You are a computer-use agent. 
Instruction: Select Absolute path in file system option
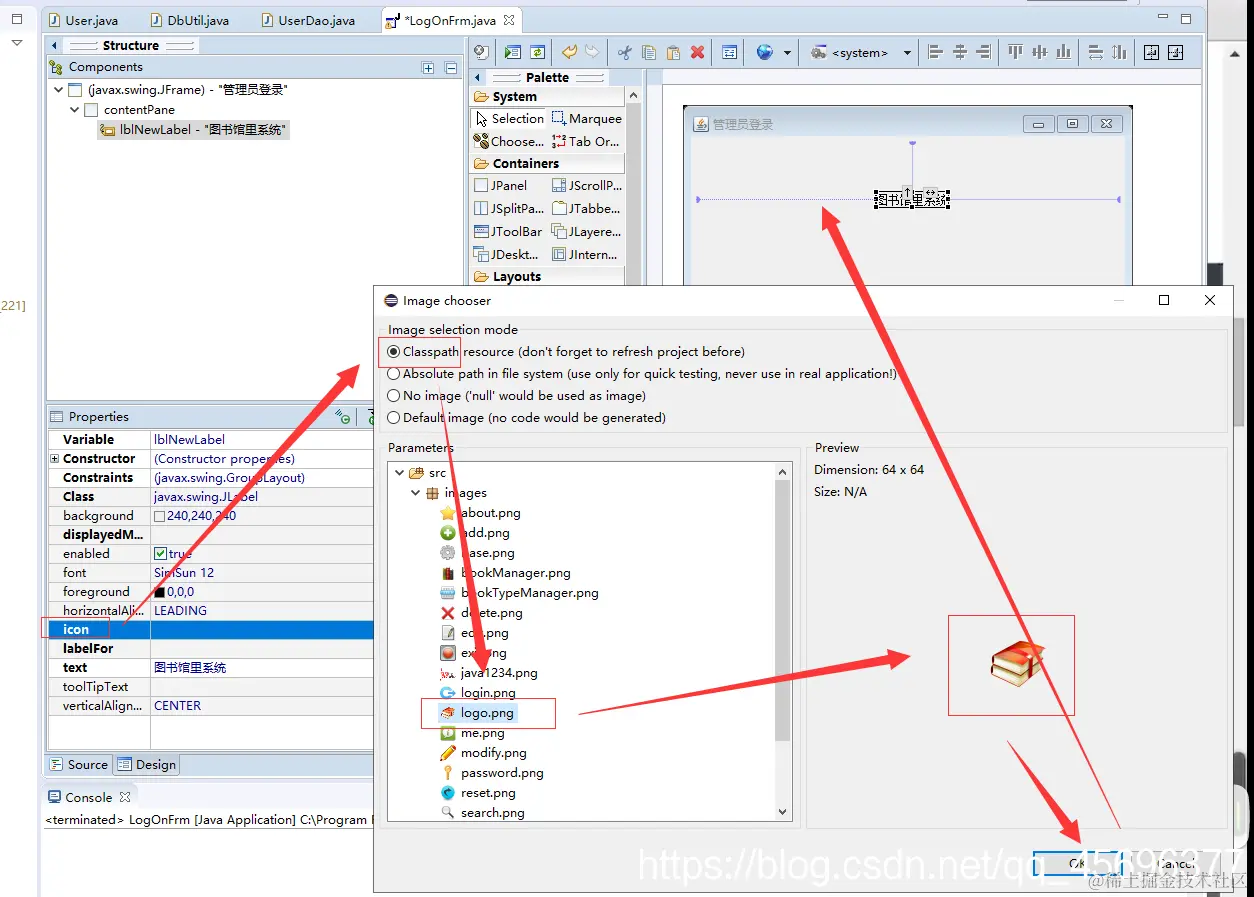tap(394, 374)
